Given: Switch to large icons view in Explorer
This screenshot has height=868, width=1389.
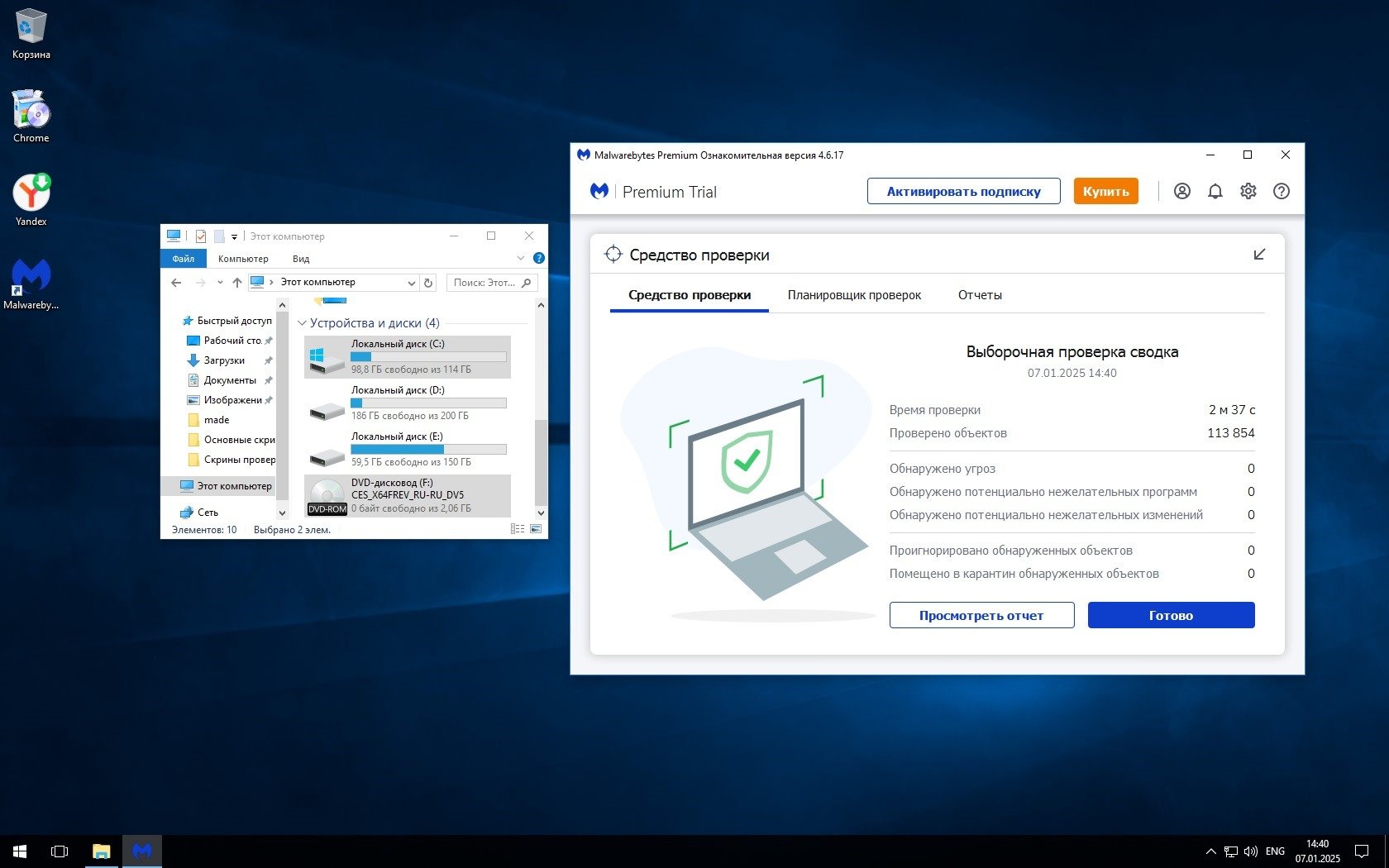Looking at the screenshot, I should pyautogui.click(x=536, y=529).
